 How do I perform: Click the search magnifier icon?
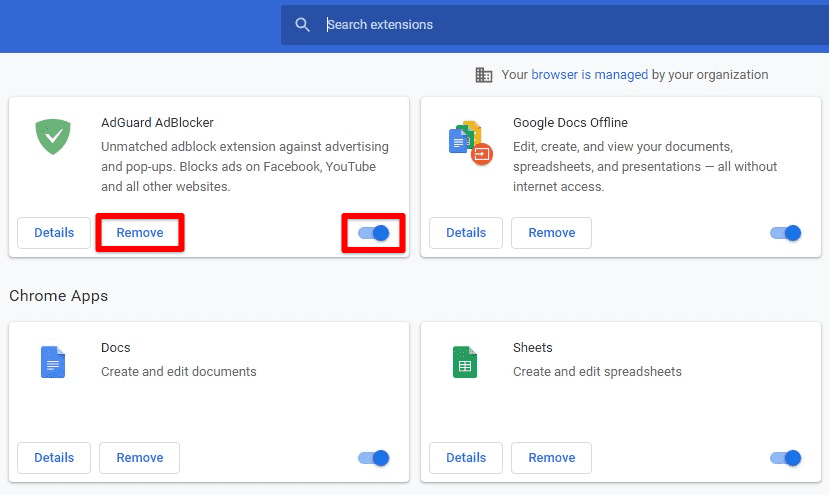click(302, 25)
